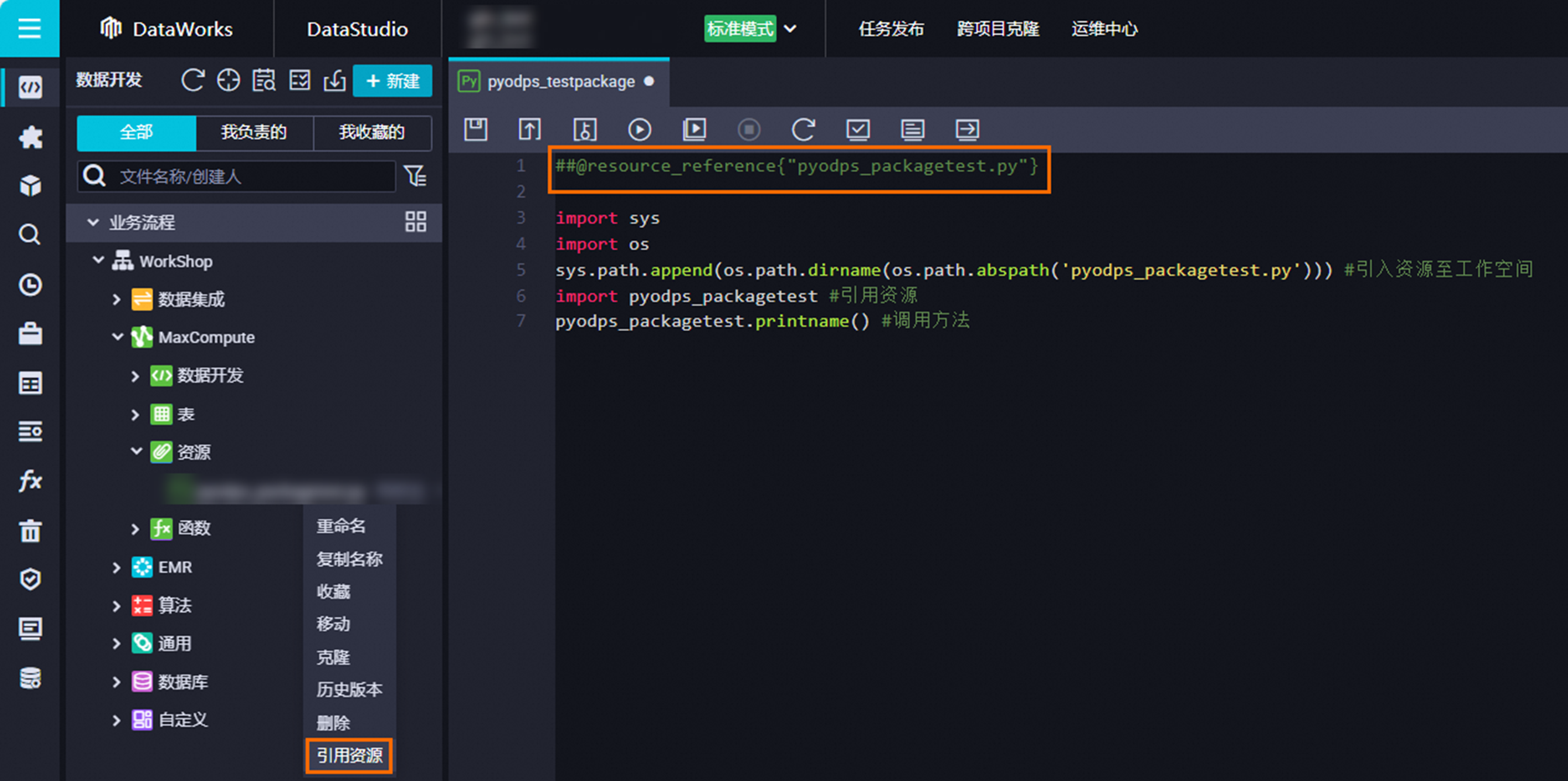This screenshot has width=1568, height=781.
Task: Click the stop button in editor toolbar
Action: click(x=749, y=130)
